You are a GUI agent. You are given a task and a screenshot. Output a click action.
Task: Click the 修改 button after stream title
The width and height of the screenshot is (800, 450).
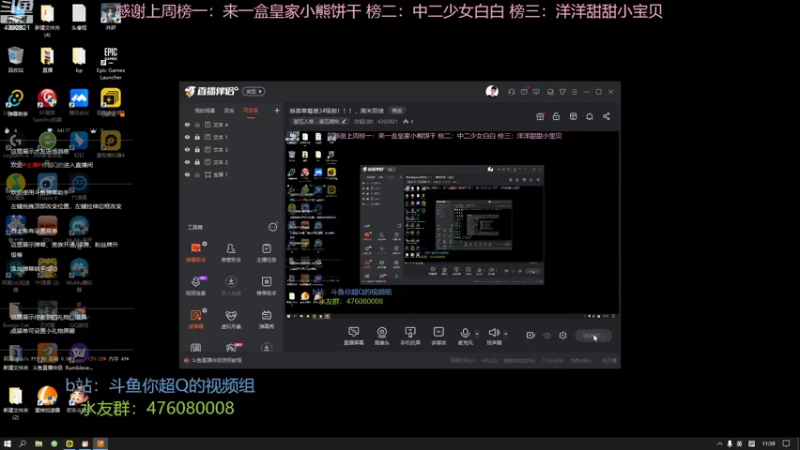click(x=397, y=111)
